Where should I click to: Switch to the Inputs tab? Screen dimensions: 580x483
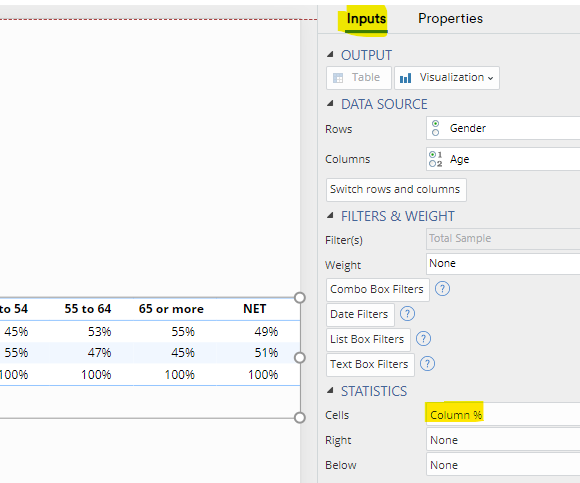pos(366,18)
